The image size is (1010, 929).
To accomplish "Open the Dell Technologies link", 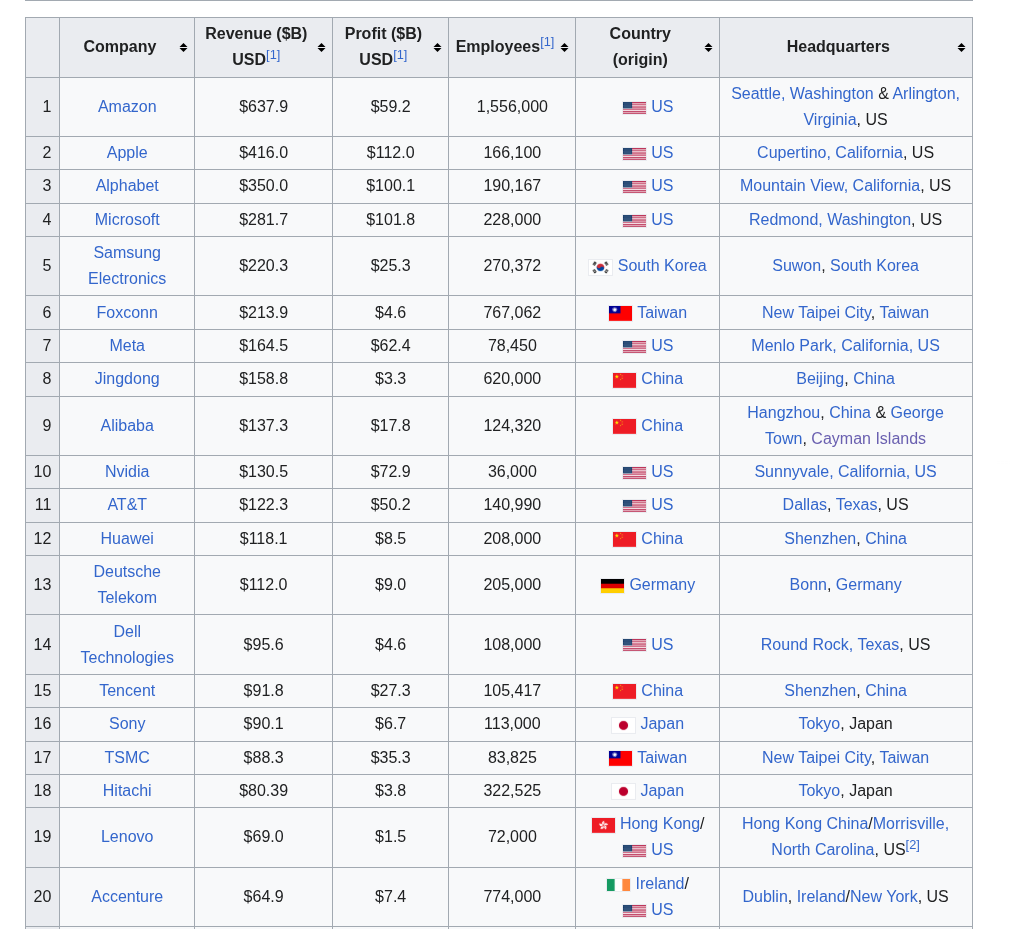I will [127, 644].
